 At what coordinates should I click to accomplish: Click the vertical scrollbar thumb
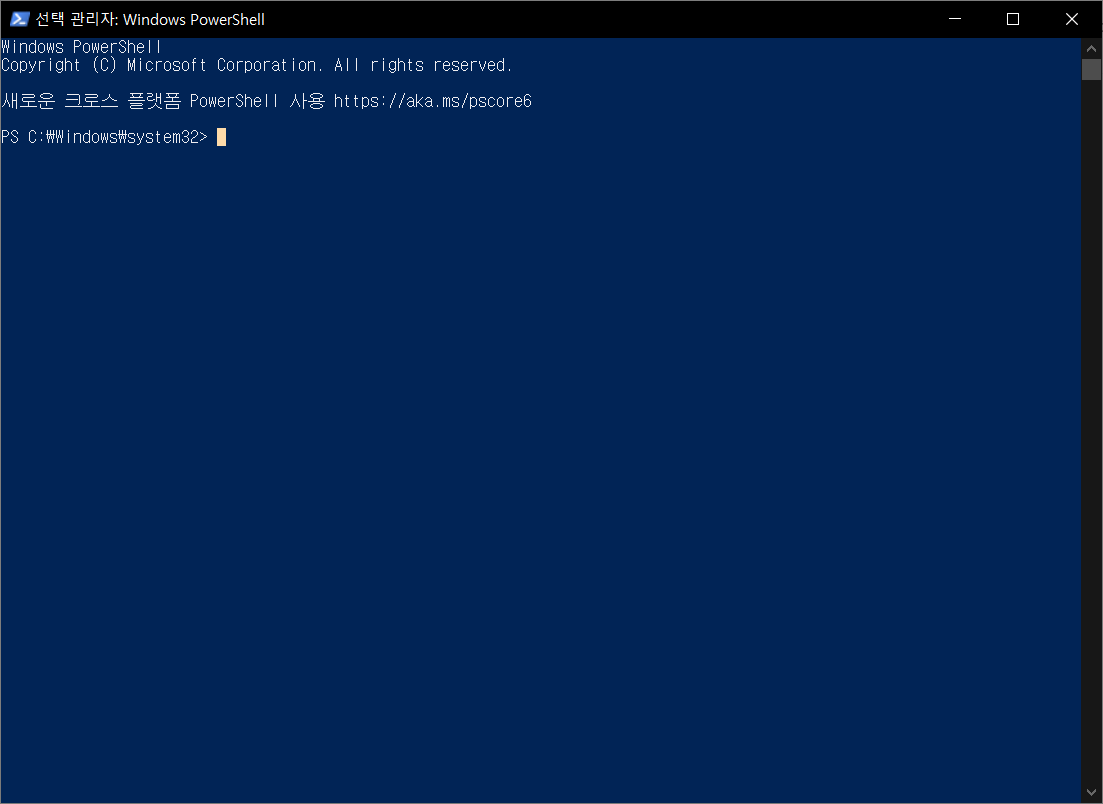click(1091, 70)
